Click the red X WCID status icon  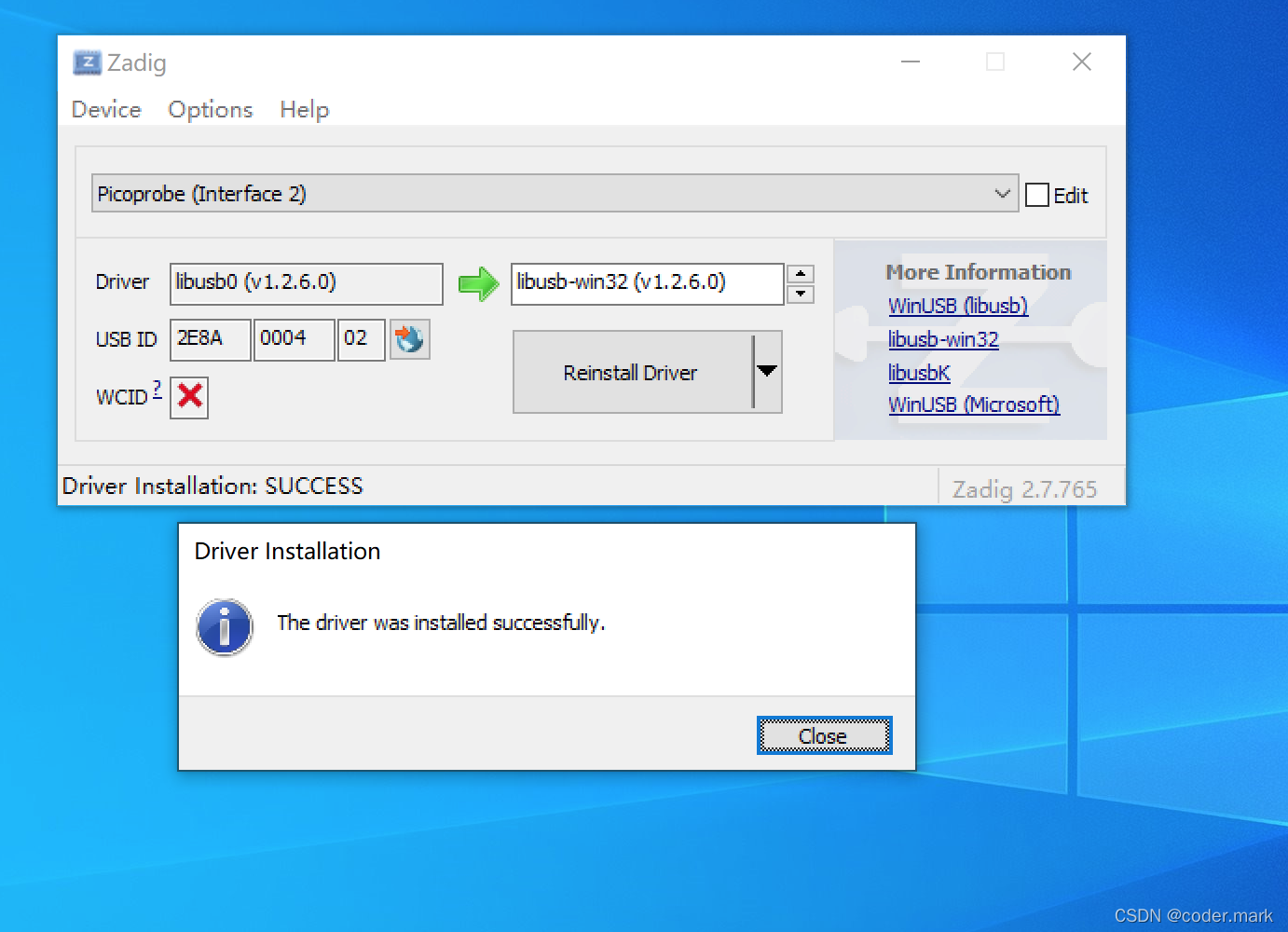[189, 397]
